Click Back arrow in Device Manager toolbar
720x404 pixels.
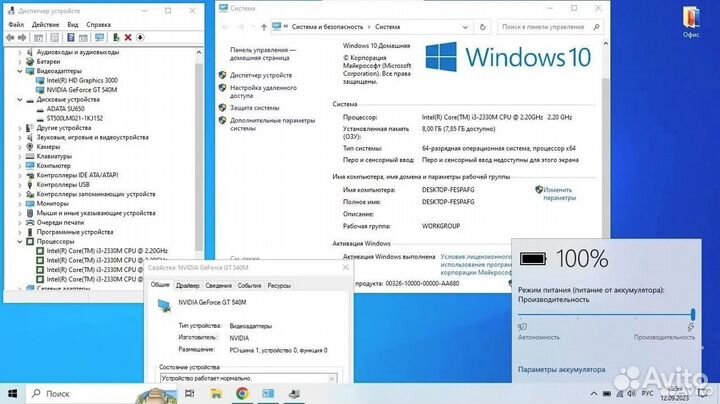coord(10,38)
